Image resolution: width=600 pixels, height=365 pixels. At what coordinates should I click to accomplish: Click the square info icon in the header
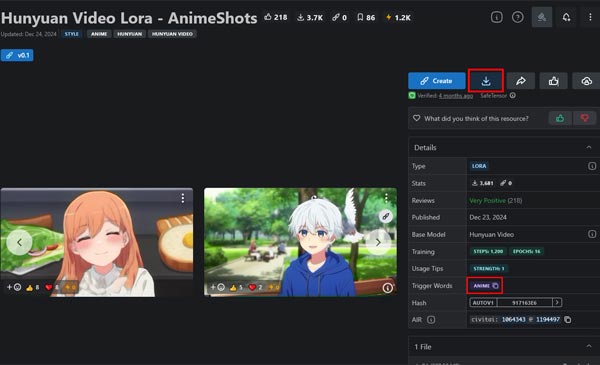(x=496, y=17)
